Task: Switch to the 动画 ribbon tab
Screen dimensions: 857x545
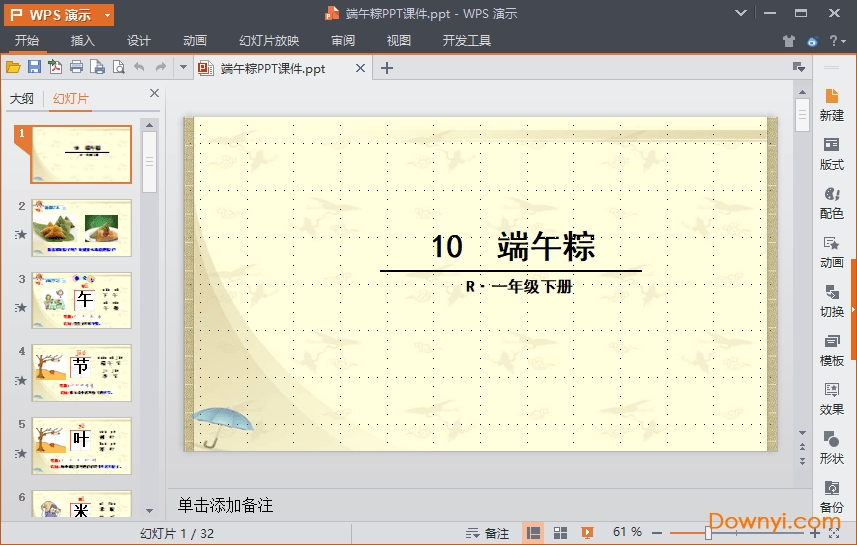Action: 195,40
